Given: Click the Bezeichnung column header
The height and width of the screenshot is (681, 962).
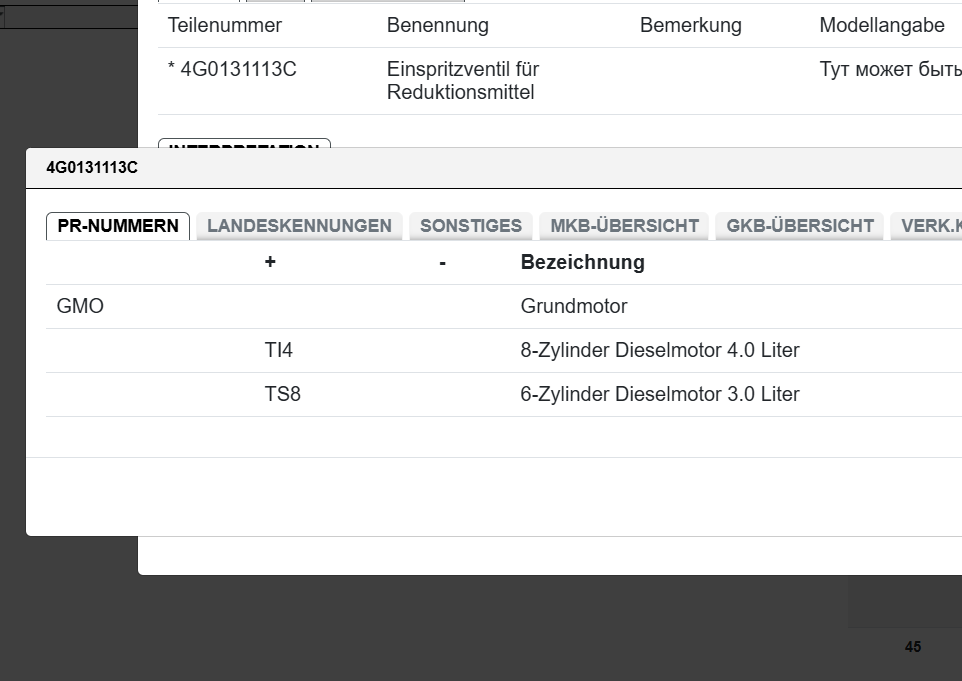Looking at the screenshot, I should click(581, 262).
